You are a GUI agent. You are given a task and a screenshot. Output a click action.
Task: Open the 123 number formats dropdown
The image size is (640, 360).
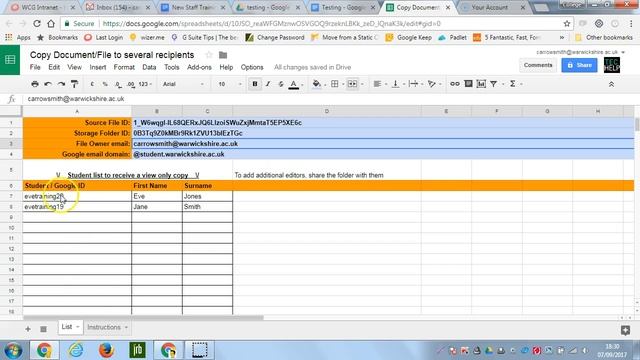pyautogui.click(x=145, y=84)
